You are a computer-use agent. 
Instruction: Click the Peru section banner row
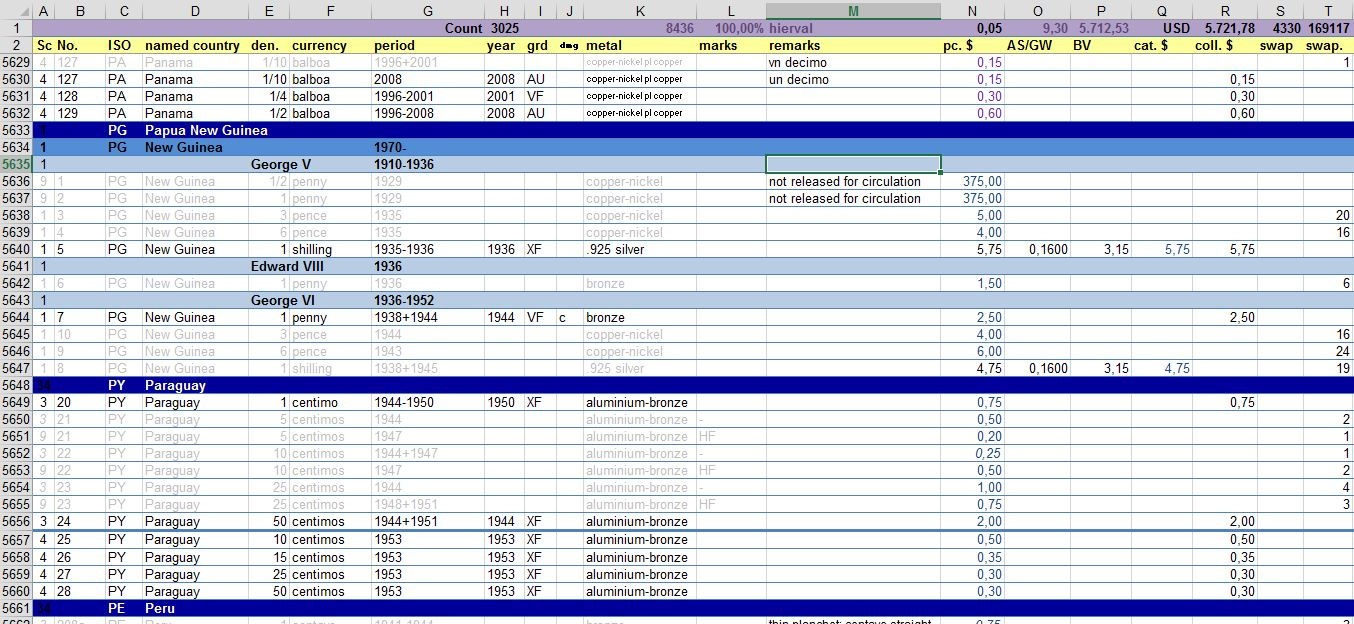point(200,608)
